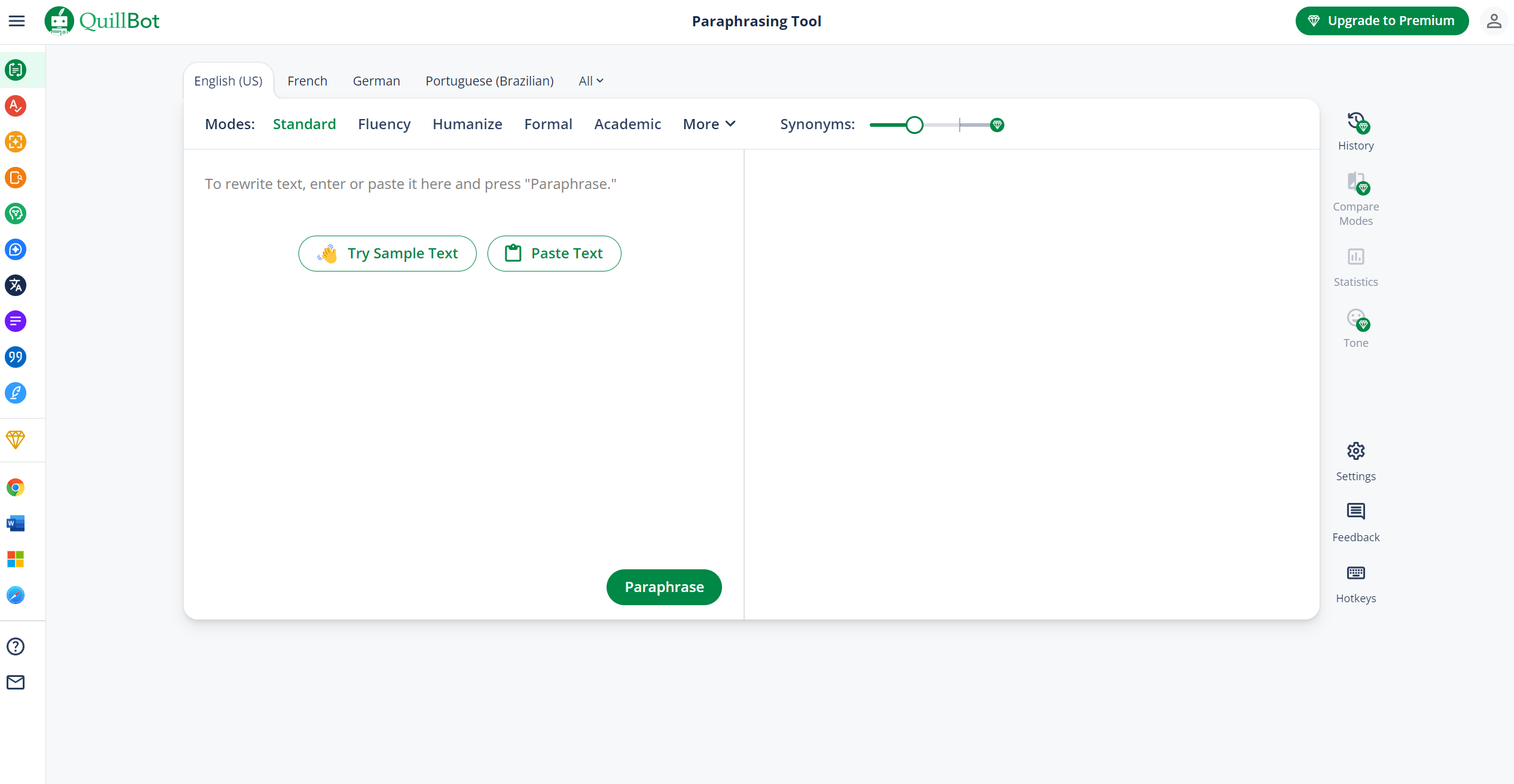Open the Citation Generator quote icon
Image resolution: width=1514 pixels, height=784 pixels.
click(16, 357)
